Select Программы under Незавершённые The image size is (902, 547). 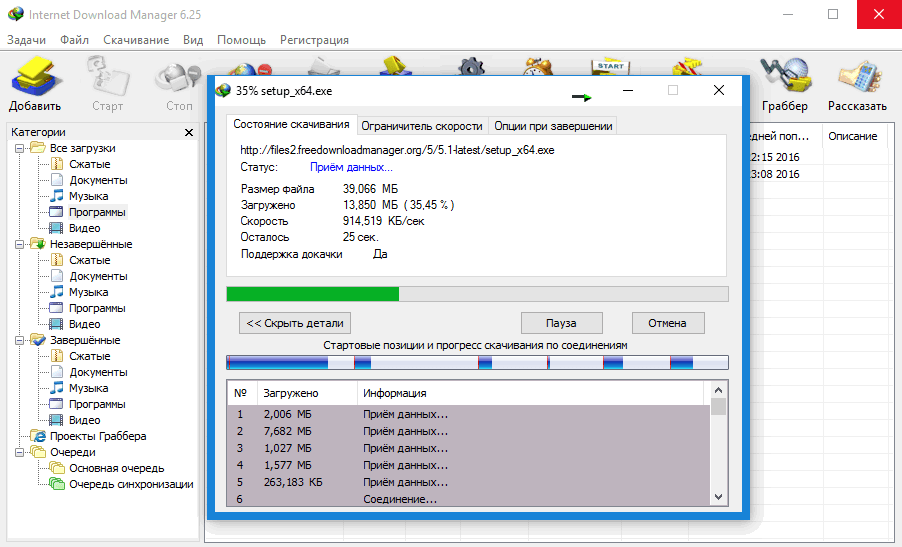[97, 308]
